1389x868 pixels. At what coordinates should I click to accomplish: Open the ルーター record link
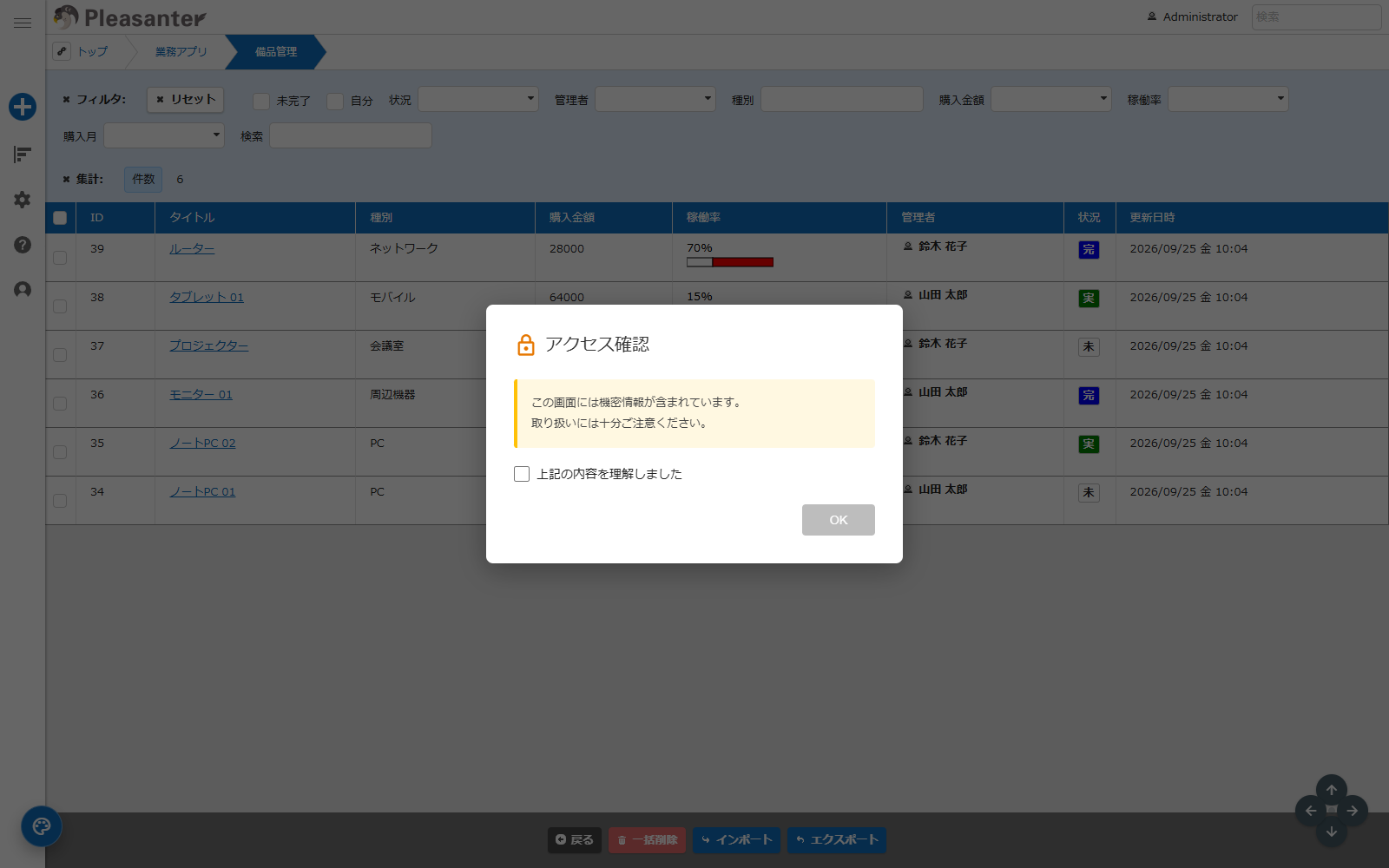[x=192, y=248]
